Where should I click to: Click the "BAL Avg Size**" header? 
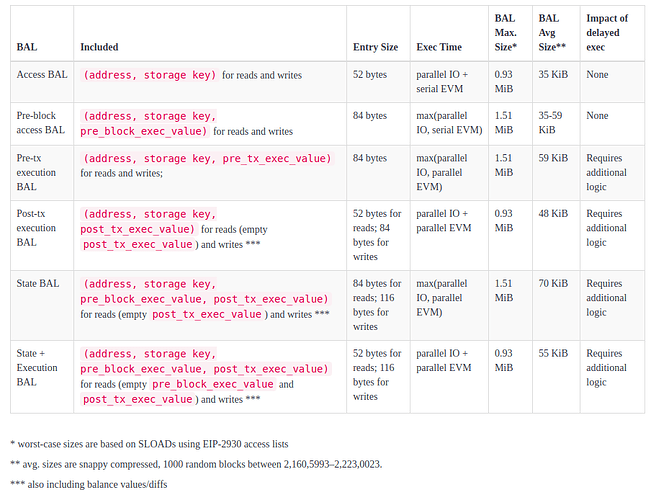coord(552,32)
